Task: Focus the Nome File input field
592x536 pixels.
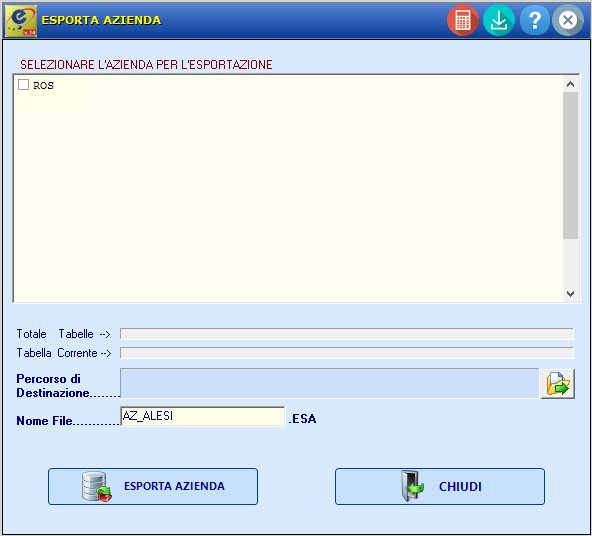Action: coord(202,416)
